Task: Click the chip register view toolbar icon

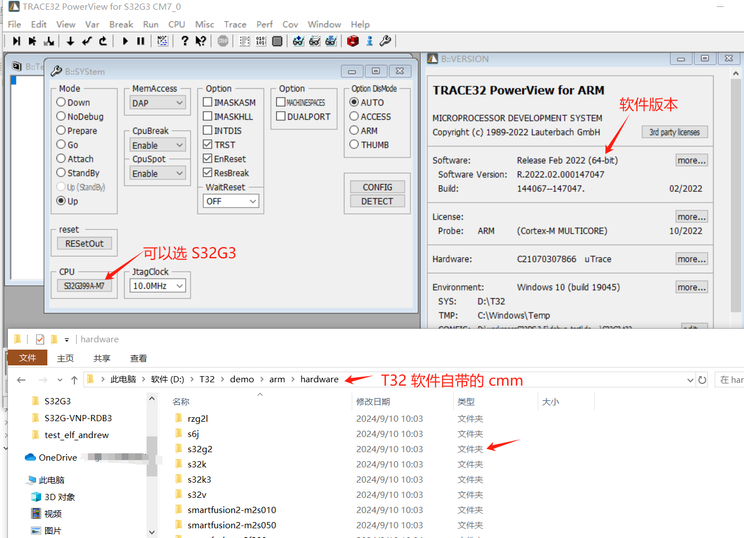Action: tap(277, 41)
